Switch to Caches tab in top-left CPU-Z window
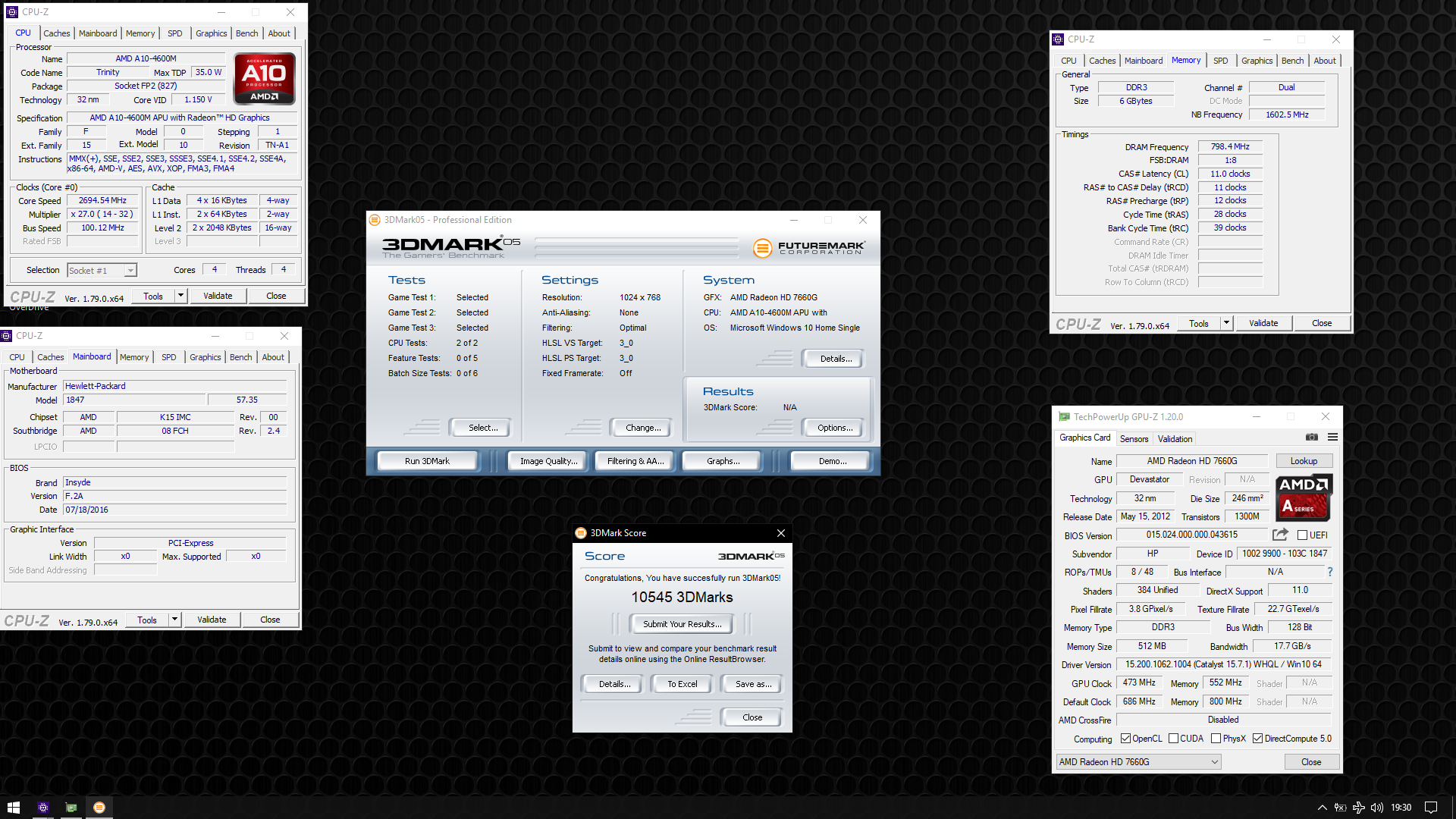 (x=56, y=33)
